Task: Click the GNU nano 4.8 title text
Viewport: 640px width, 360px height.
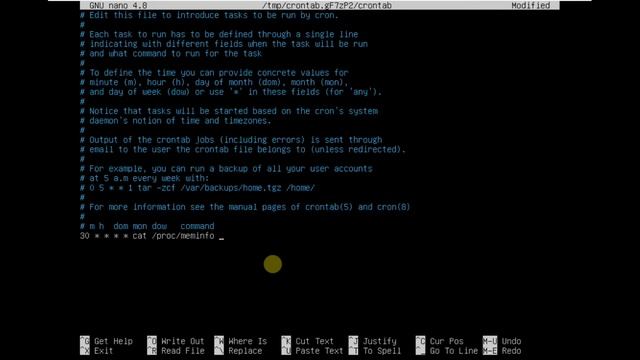Action: coord(118,5)
